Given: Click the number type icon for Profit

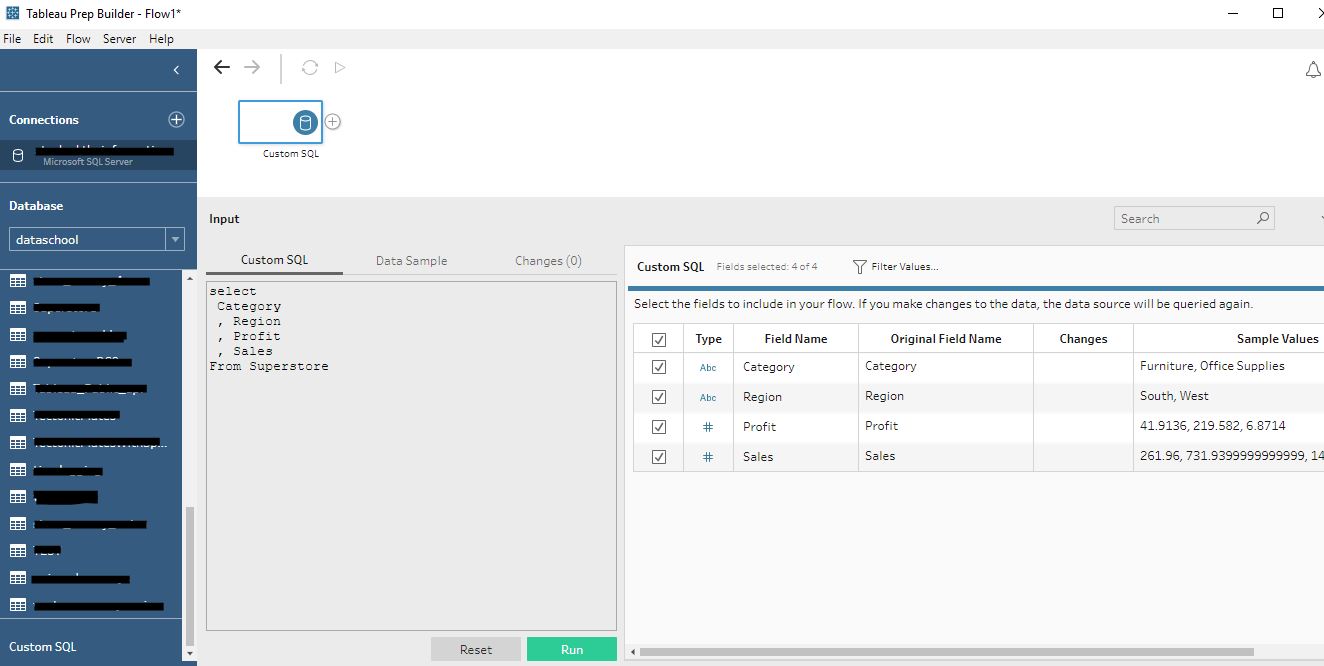Looking at the screenshot, I should 708,427.
